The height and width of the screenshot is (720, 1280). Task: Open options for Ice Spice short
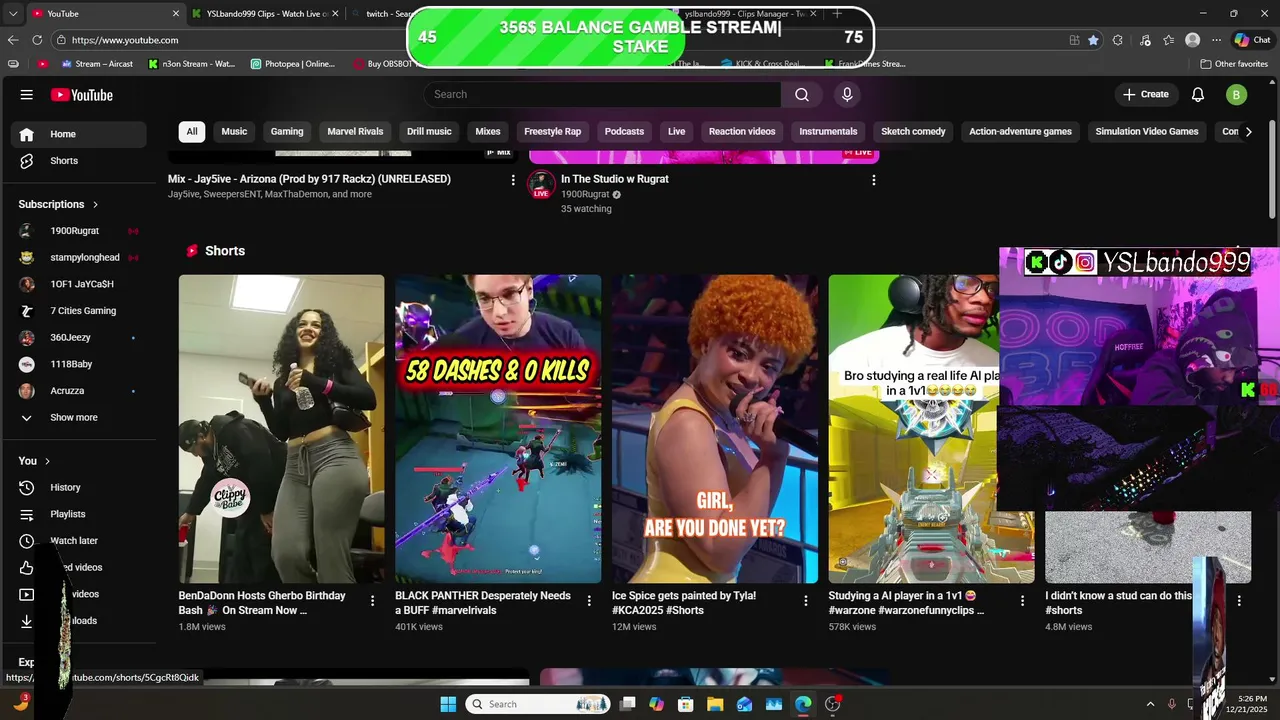click(x=806, y=601)
